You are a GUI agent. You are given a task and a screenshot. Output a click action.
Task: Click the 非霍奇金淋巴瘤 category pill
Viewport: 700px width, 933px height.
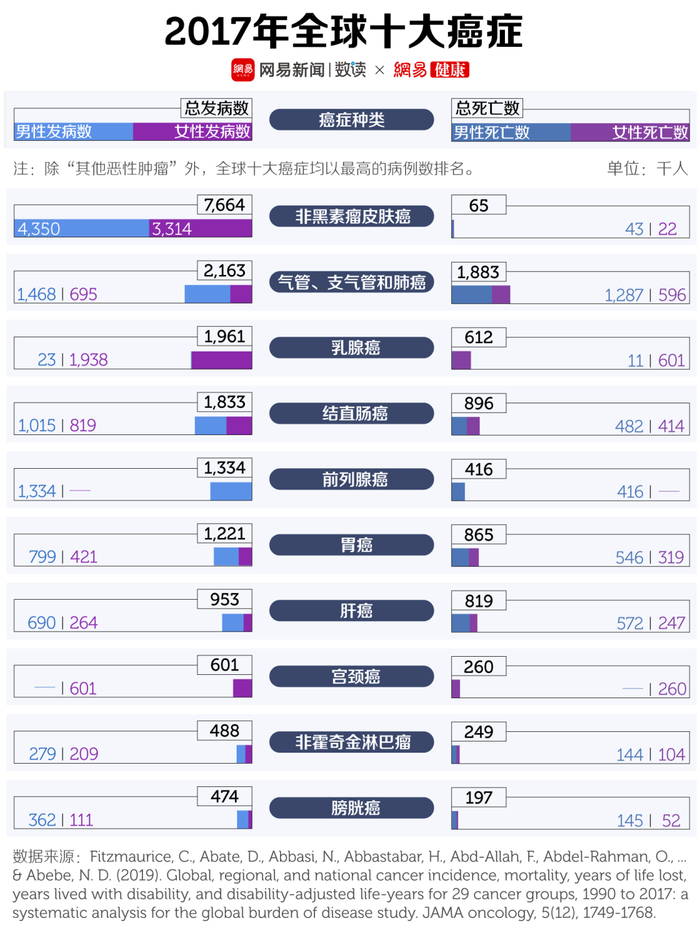(352, 743)
